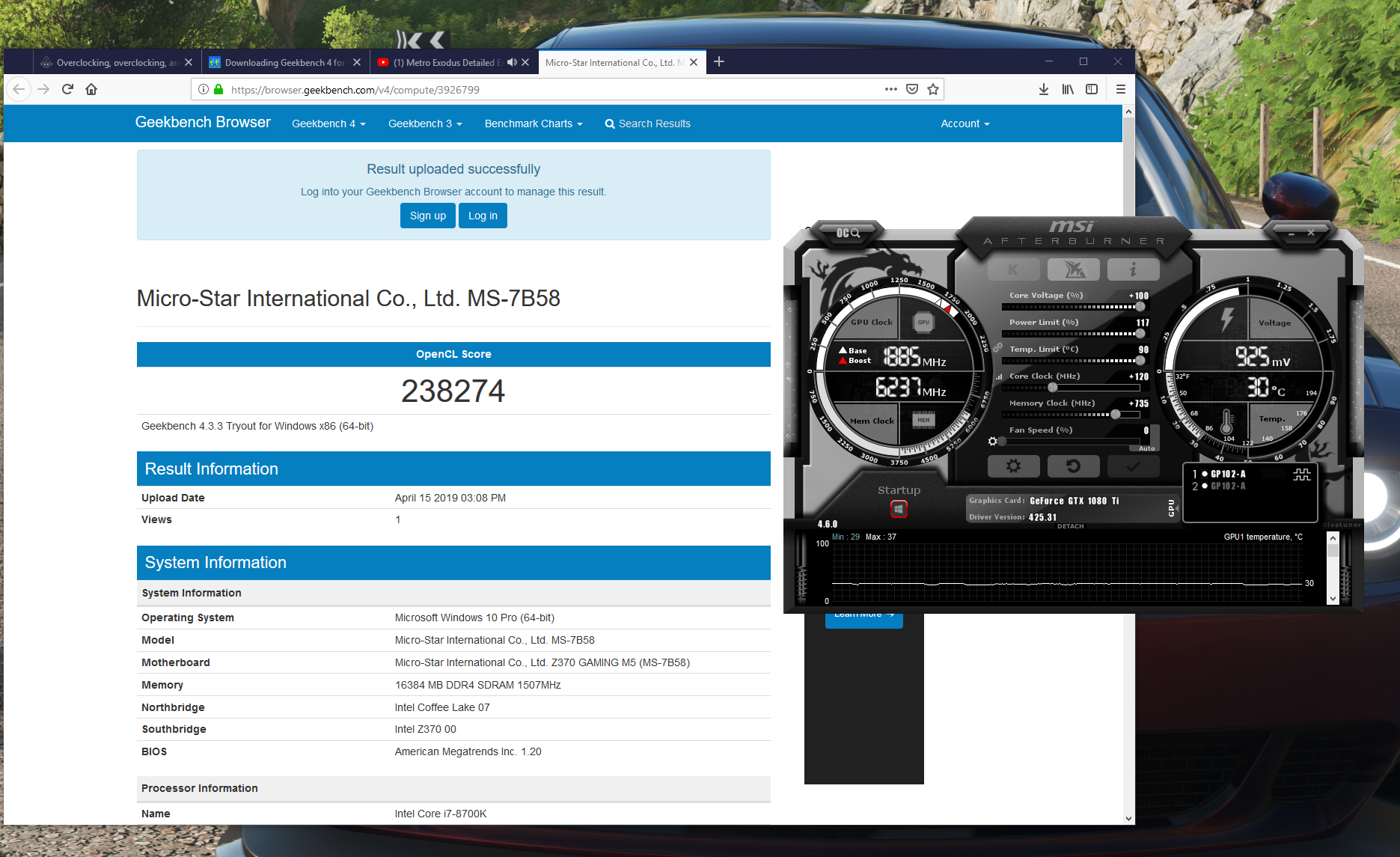The height and width of the screenshot is (857, 1400).
Task: Toggle Afterburner Windows startup button
Action: (899, 509)
